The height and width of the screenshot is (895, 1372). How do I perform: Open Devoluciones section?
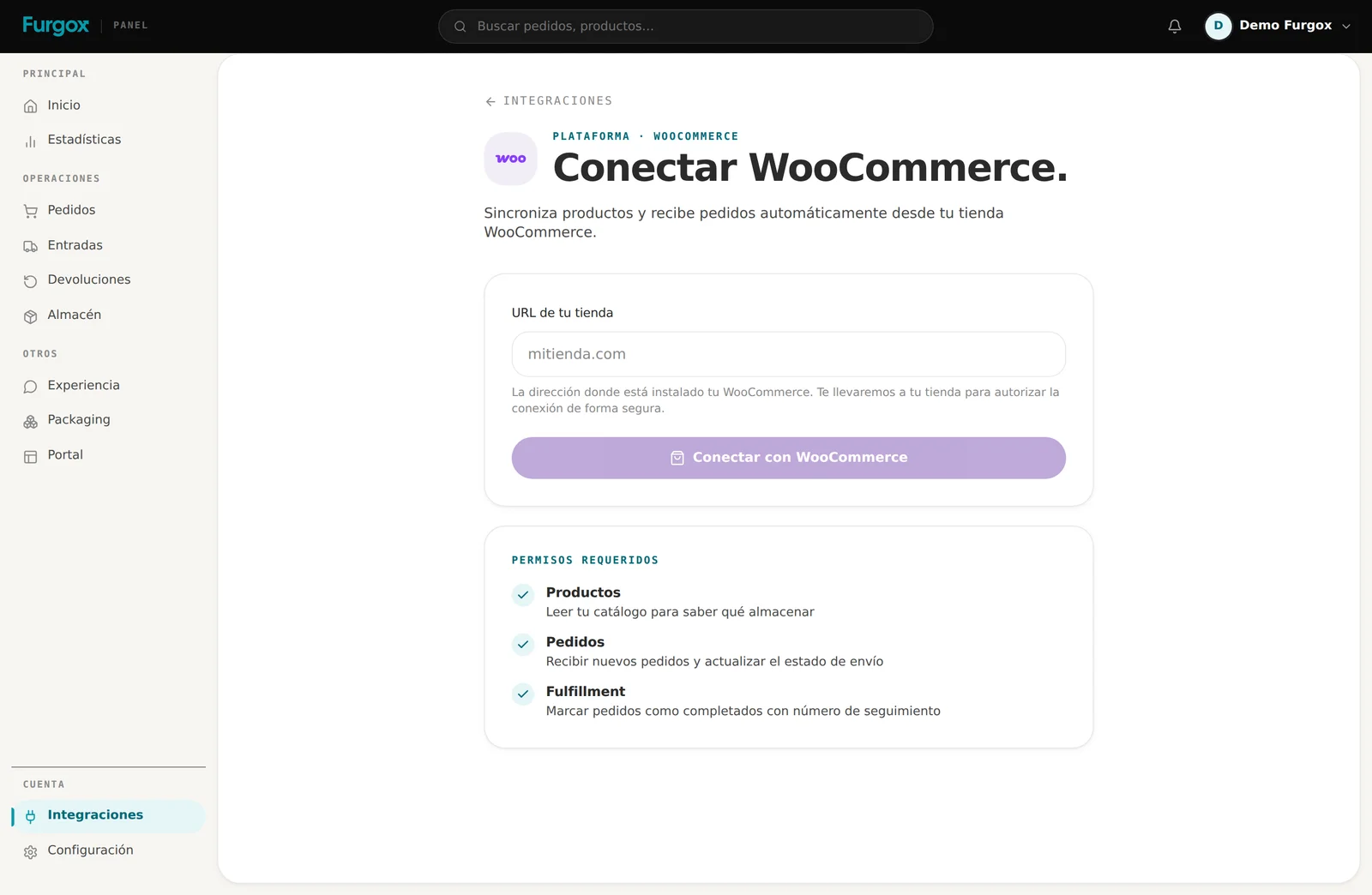(108, 279)
